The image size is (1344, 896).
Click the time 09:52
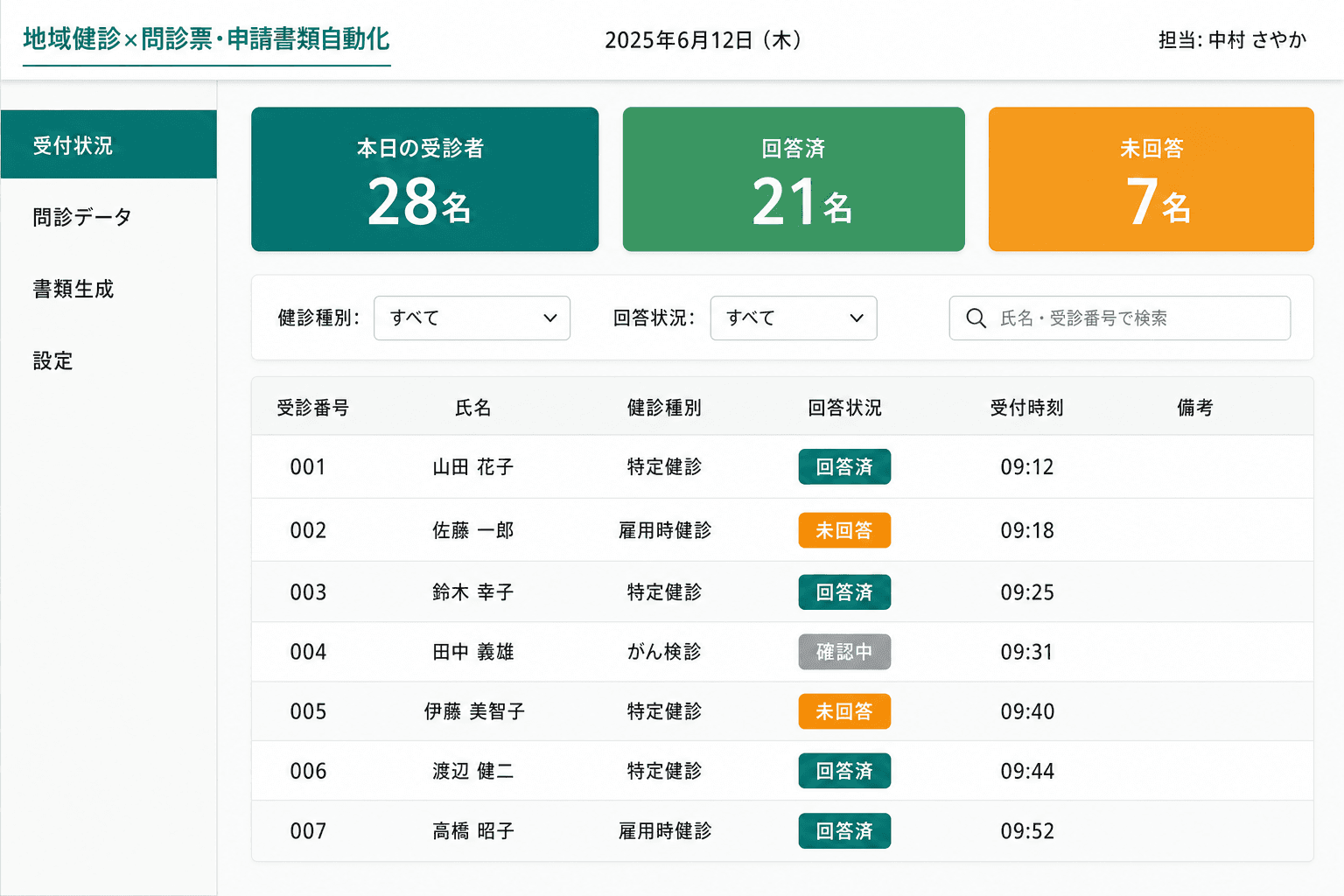[1027, 831]
